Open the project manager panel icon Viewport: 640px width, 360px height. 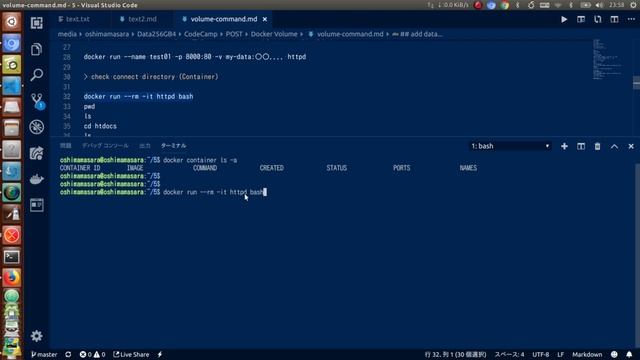(x=36, y=205)
